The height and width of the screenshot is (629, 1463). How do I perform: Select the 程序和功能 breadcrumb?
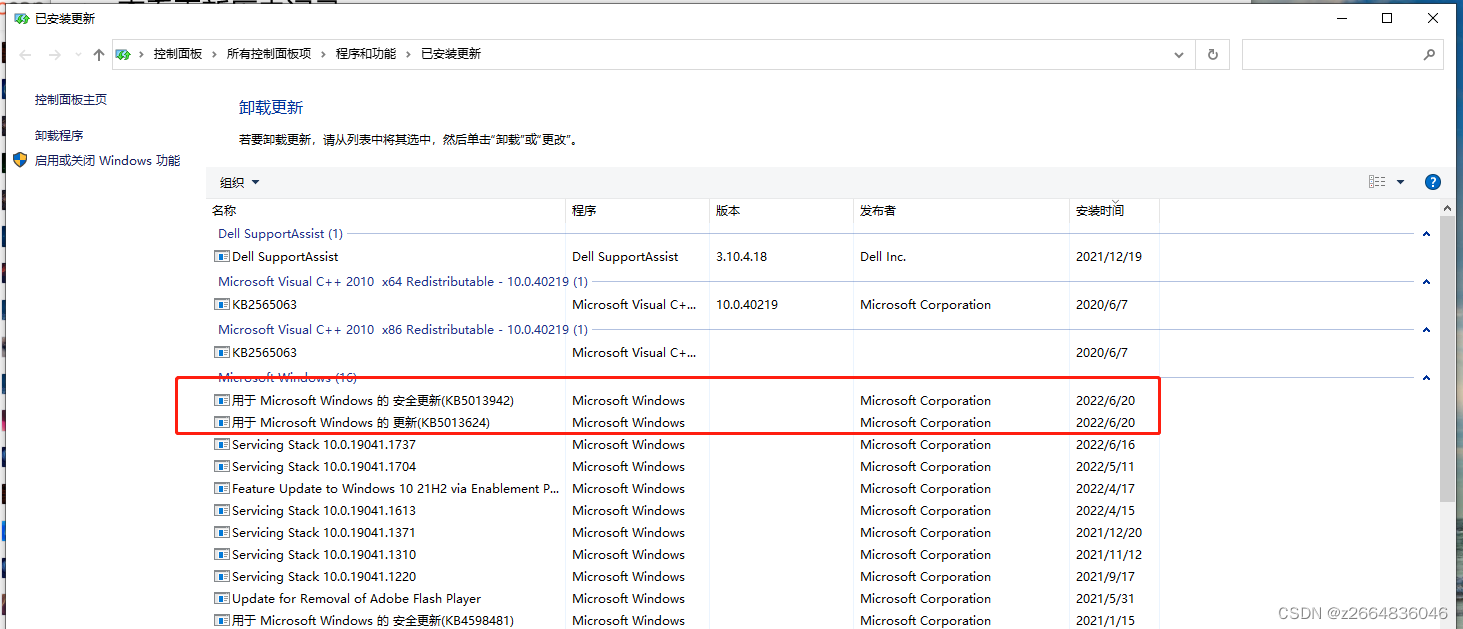[366, 54]
